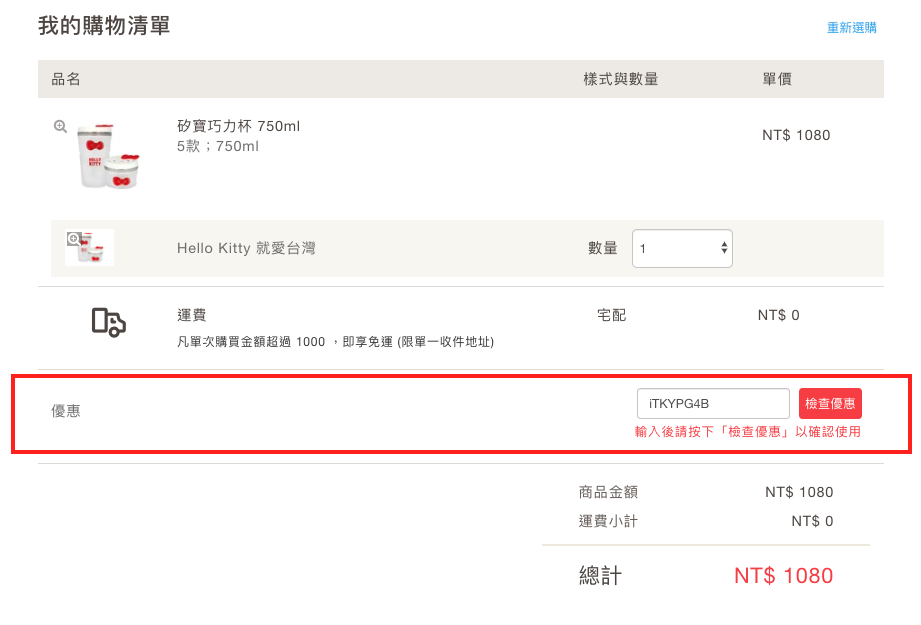
Task: Click the 樣式與數量 column header
Action: pos(621,79)
